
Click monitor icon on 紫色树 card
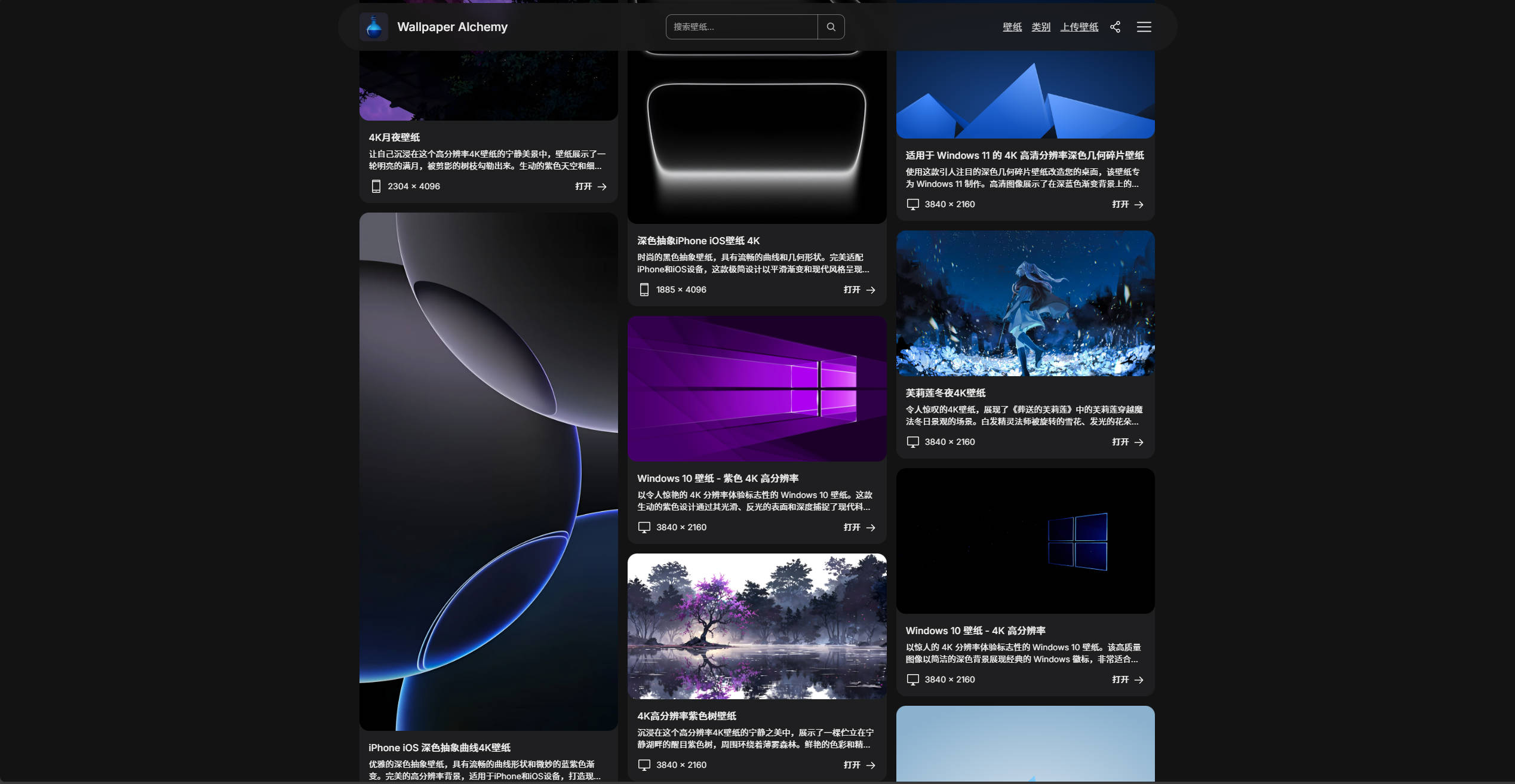click(x=644, y=765)
